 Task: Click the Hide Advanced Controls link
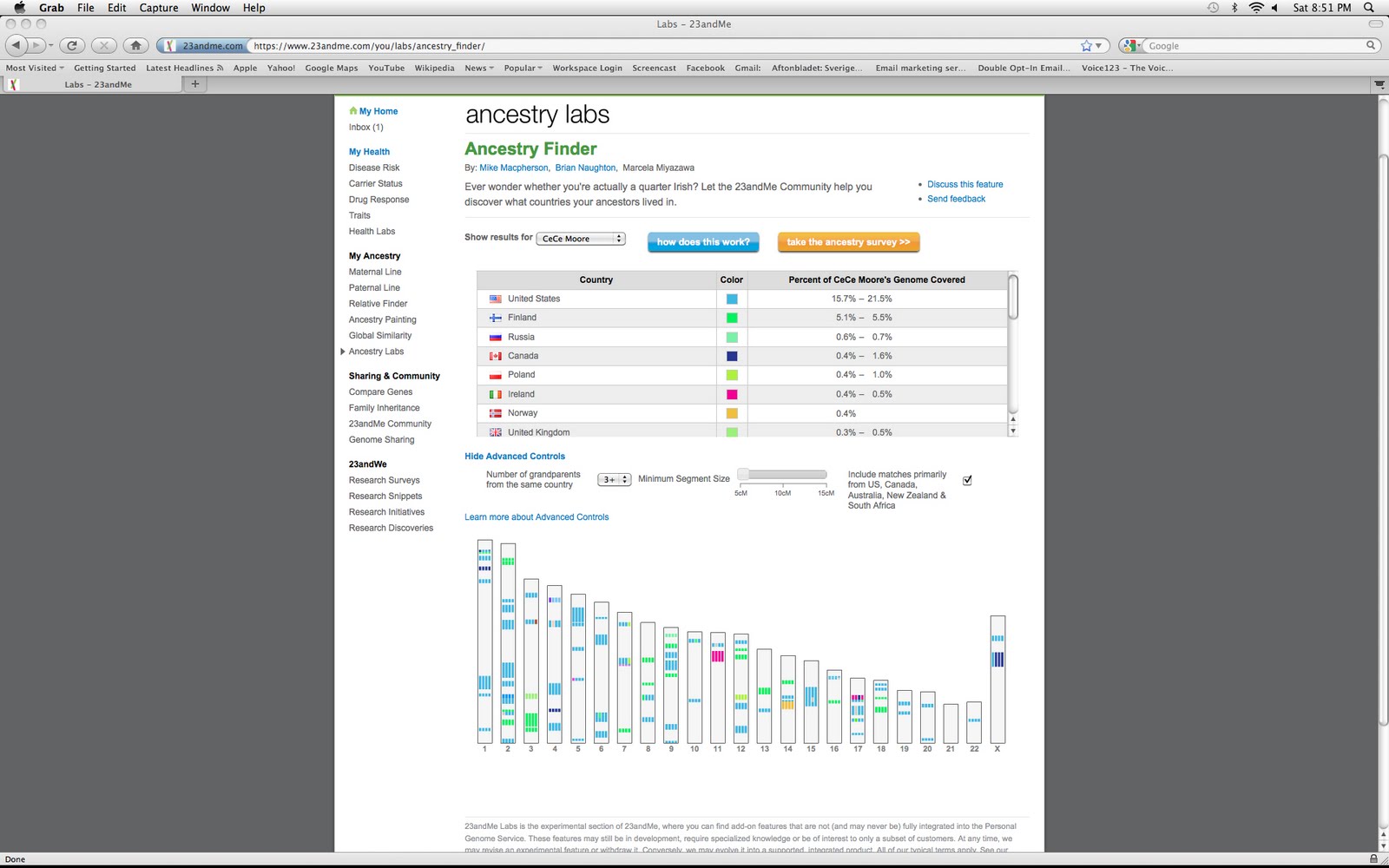pyautogui.click(x=514, y=456)
